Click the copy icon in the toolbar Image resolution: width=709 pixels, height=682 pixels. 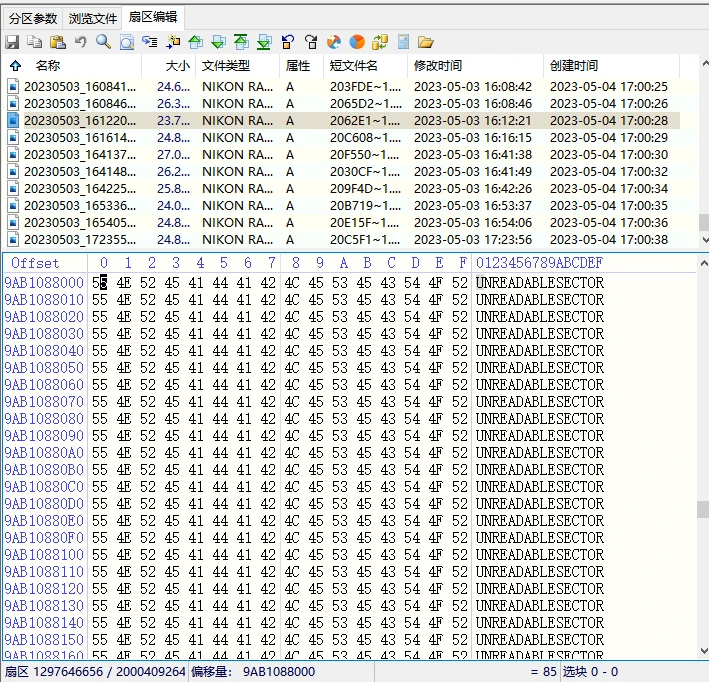(35, 42)
